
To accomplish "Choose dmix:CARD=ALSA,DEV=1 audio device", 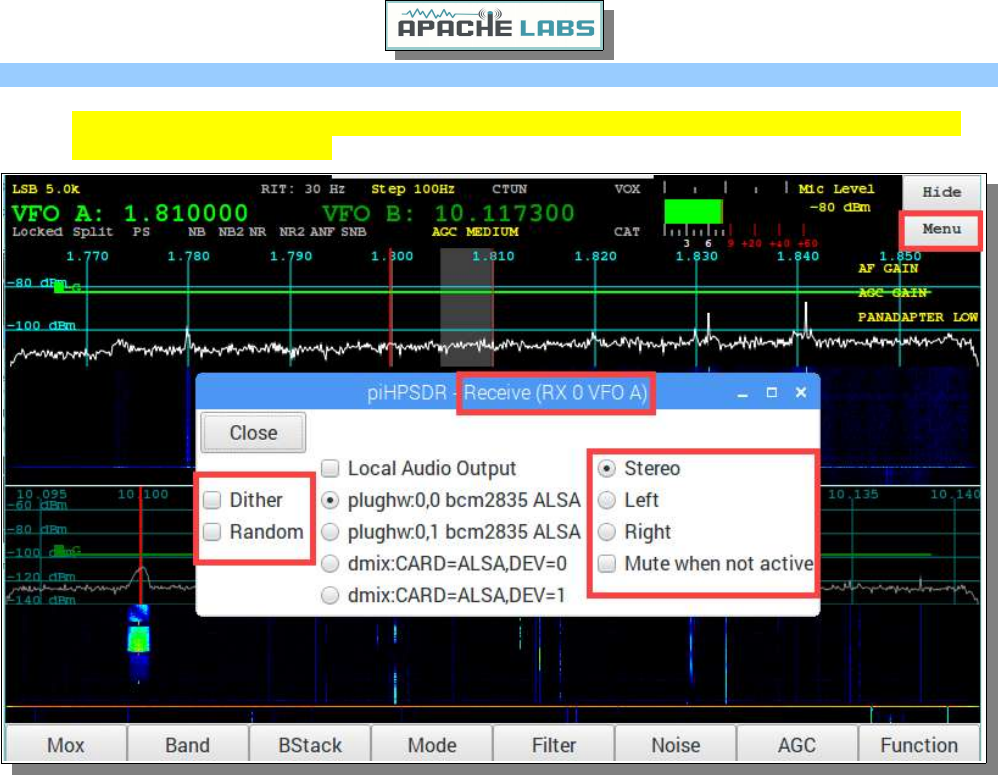I will [x=330, y=596].
